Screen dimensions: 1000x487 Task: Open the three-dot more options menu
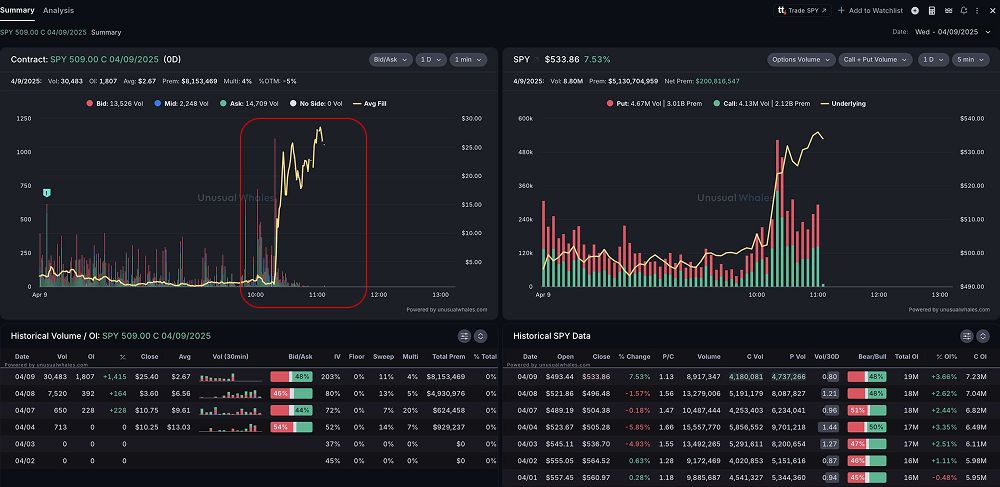pos(978,10)
